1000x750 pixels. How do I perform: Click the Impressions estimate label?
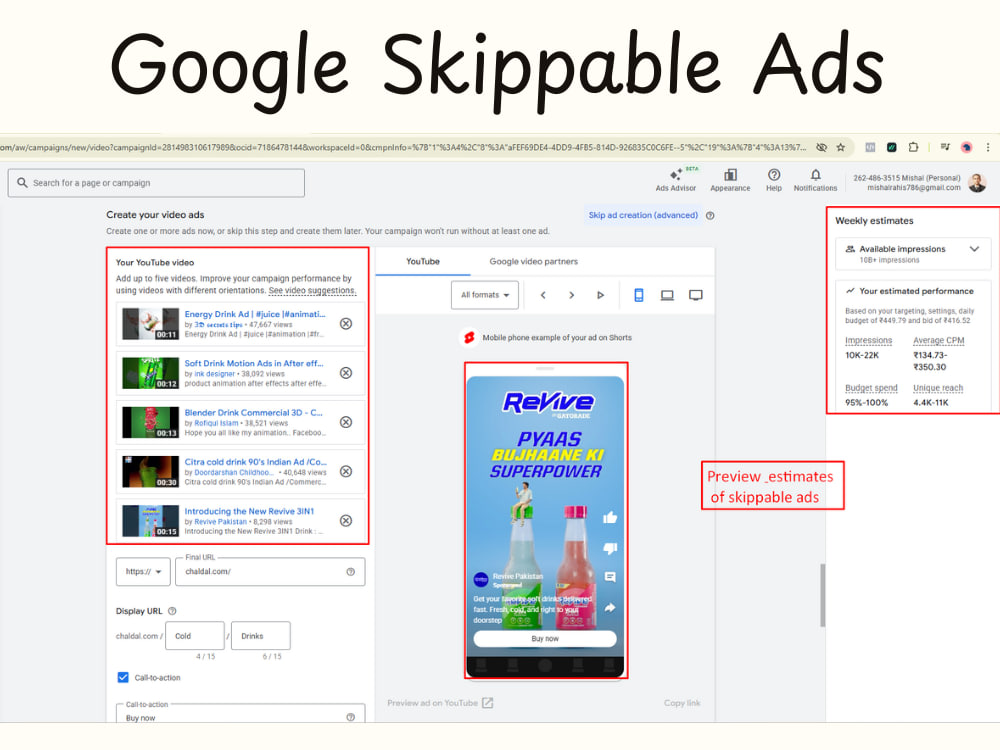[x=869, y=341]
